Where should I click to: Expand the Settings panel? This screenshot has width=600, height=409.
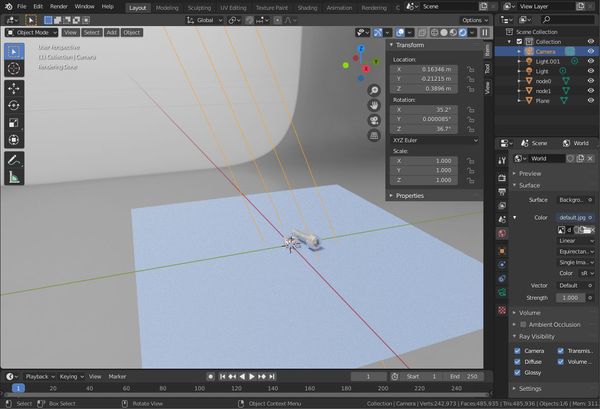(x=530, y=389)
